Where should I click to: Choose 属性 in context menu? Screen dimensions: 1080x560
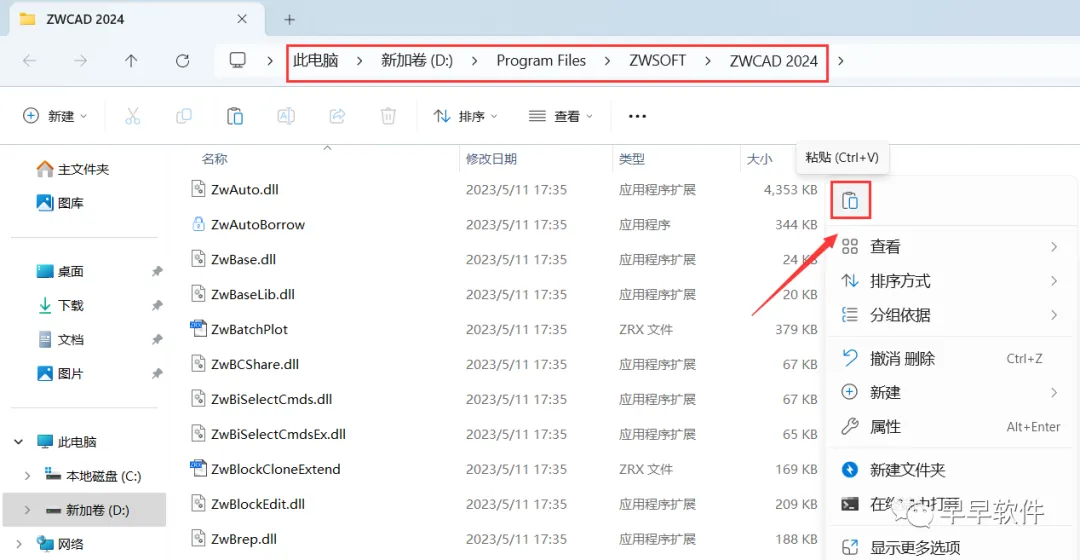[x=951, y=427]
